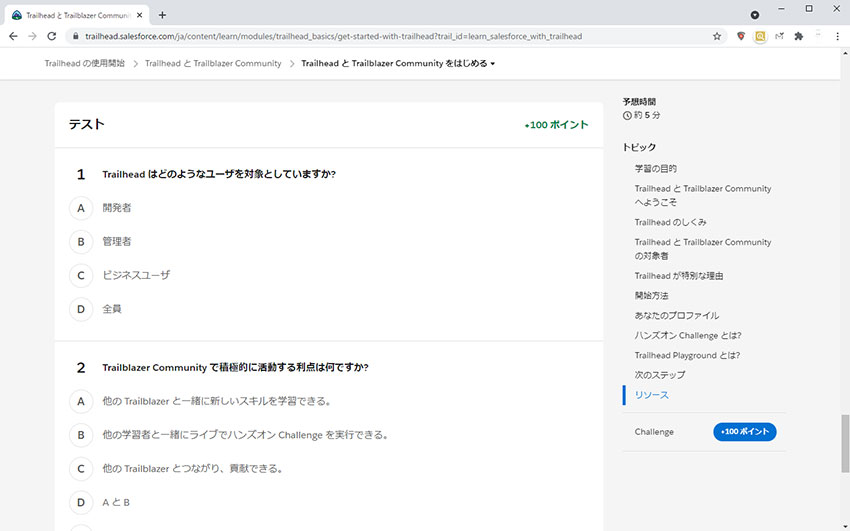Click the '約 5 分' estimated time text
Image resolution: width=850 pixels, height=531 pixels.
click(x=647, y=115)
